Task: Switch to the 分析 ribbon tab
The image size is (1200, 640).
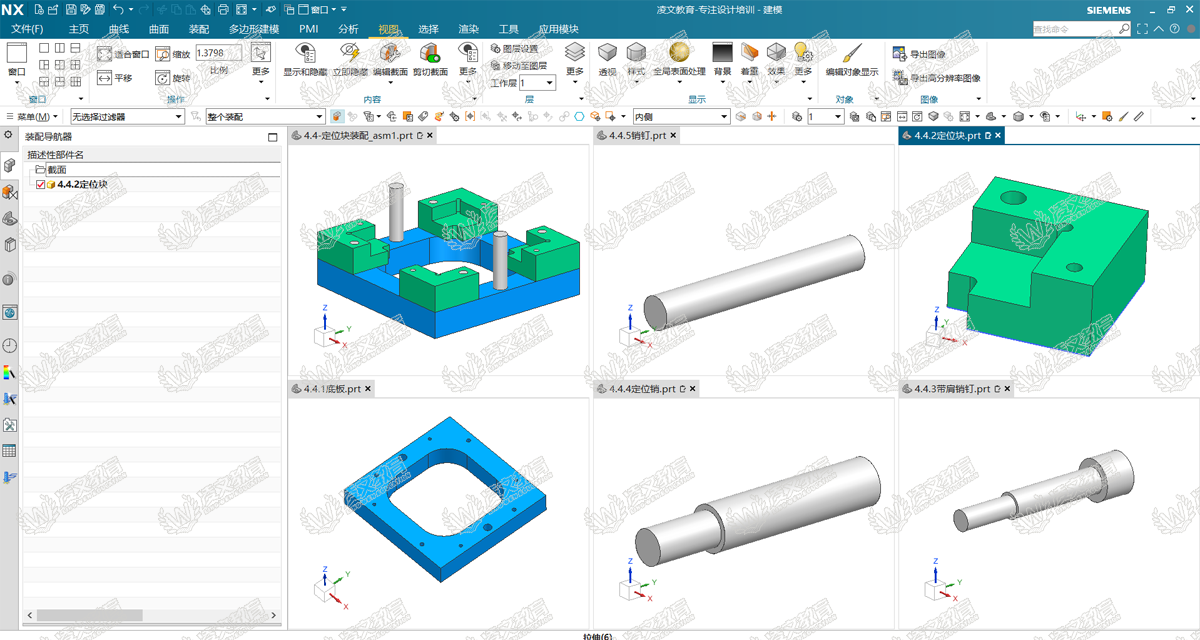Action: click(x=348, y=29)
